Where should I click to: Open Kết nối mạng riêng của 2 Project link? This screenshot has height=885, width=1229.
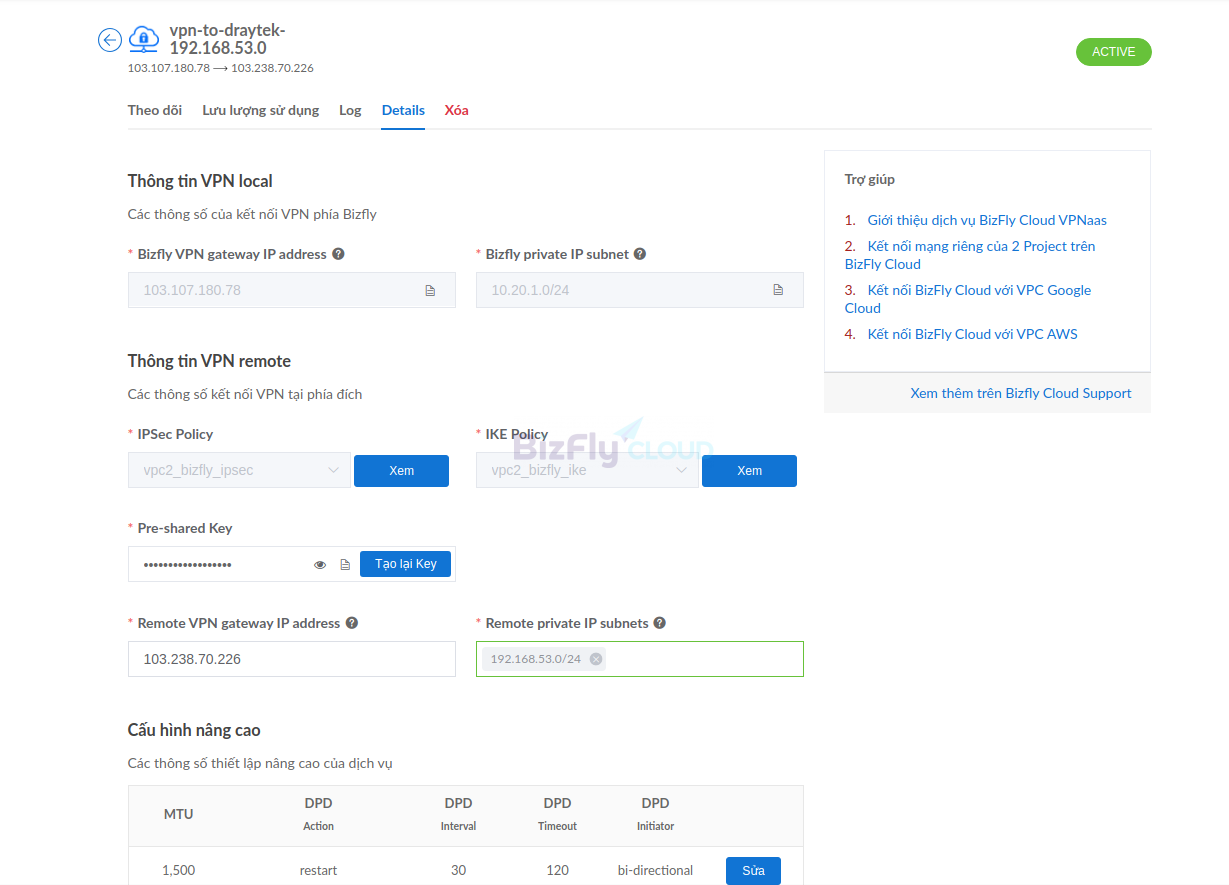pyautogui.click(x=970, y=255)
